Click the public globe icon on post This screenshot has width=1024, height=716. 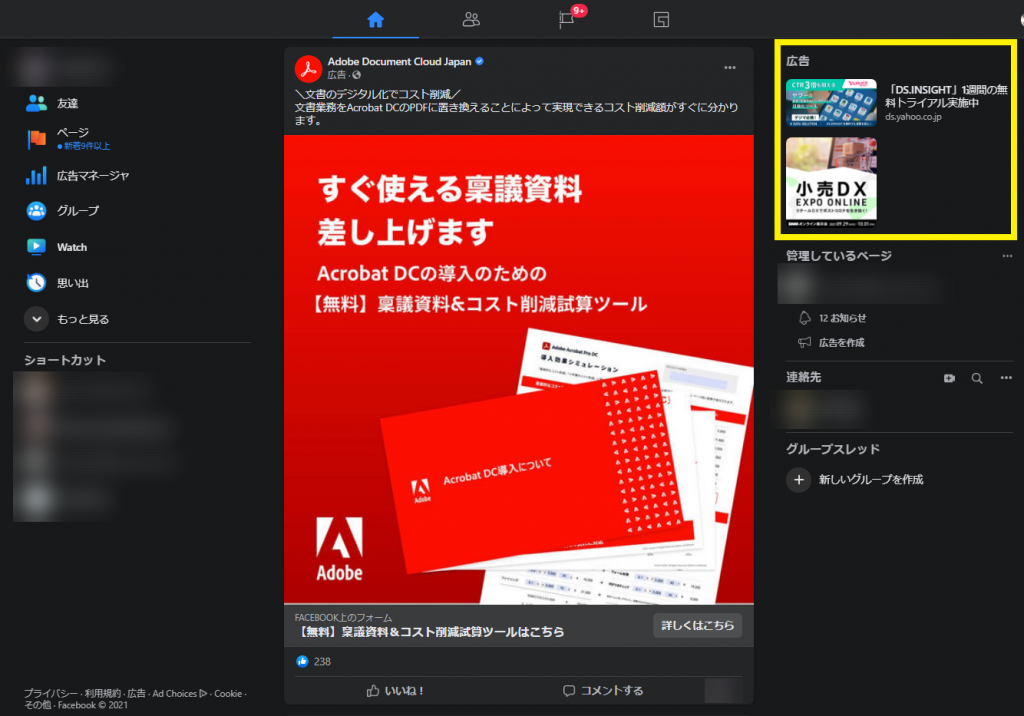pyautogui.click(x=357, y=75)
